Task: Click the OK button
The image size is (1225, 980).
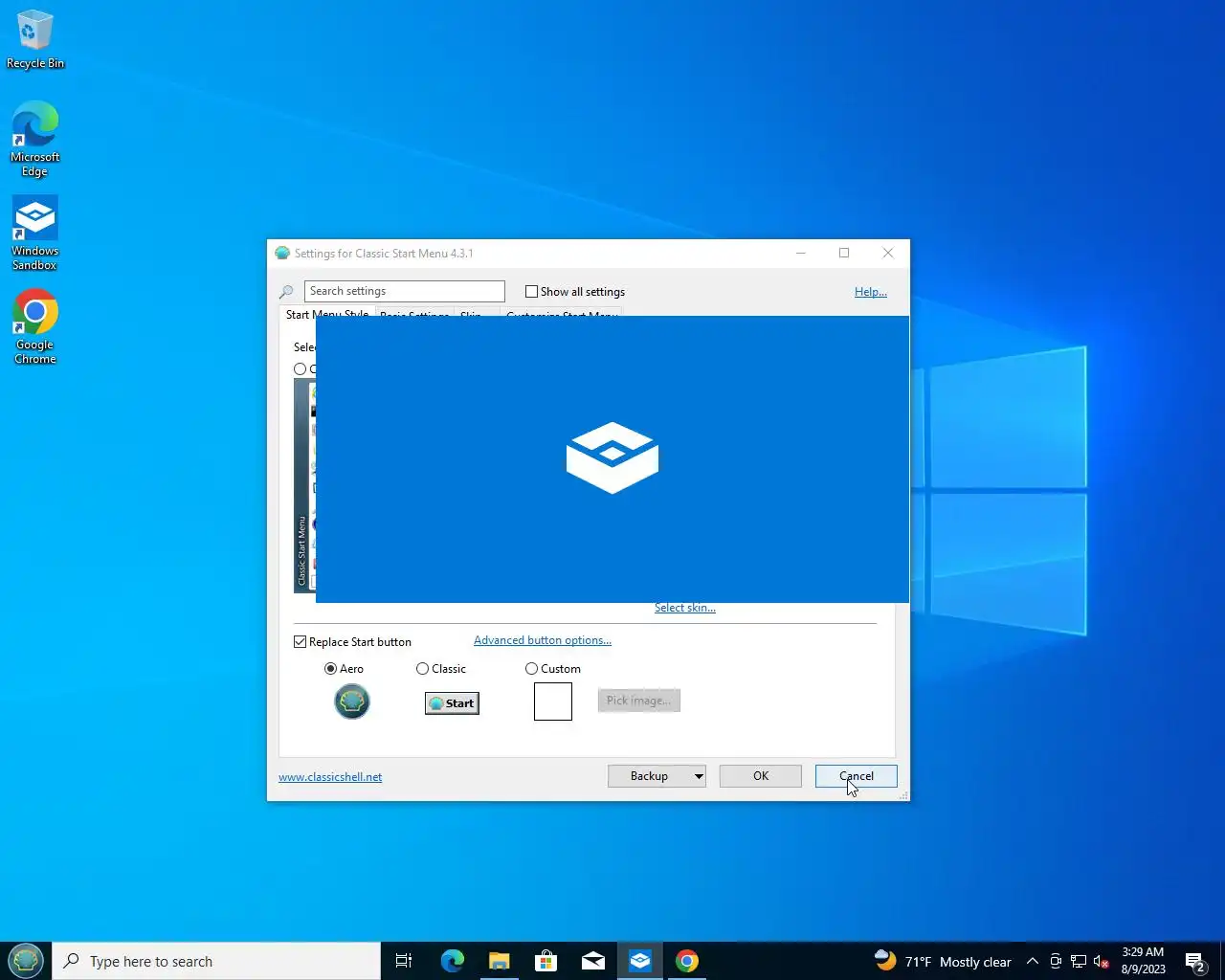Action: (x=761, y=776)
